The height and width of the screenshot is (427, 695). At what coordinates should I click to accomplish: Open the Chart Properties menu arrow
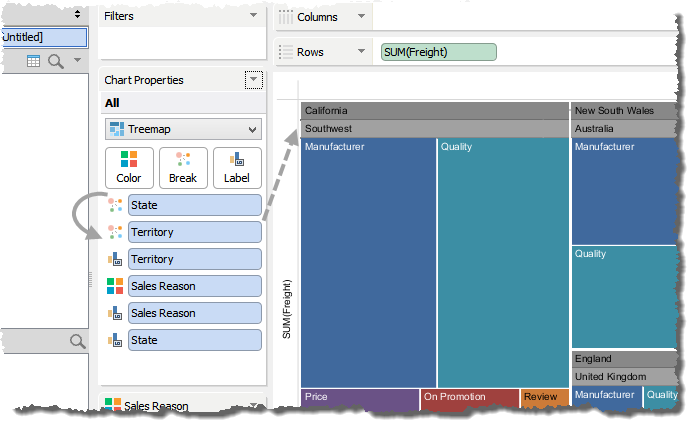point(254,80)
